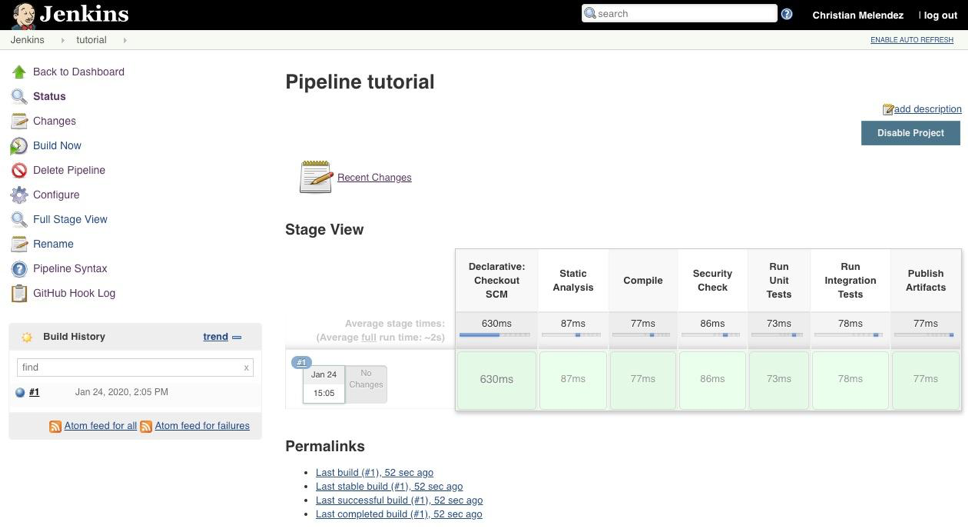Click the log out link

point(940,15)
